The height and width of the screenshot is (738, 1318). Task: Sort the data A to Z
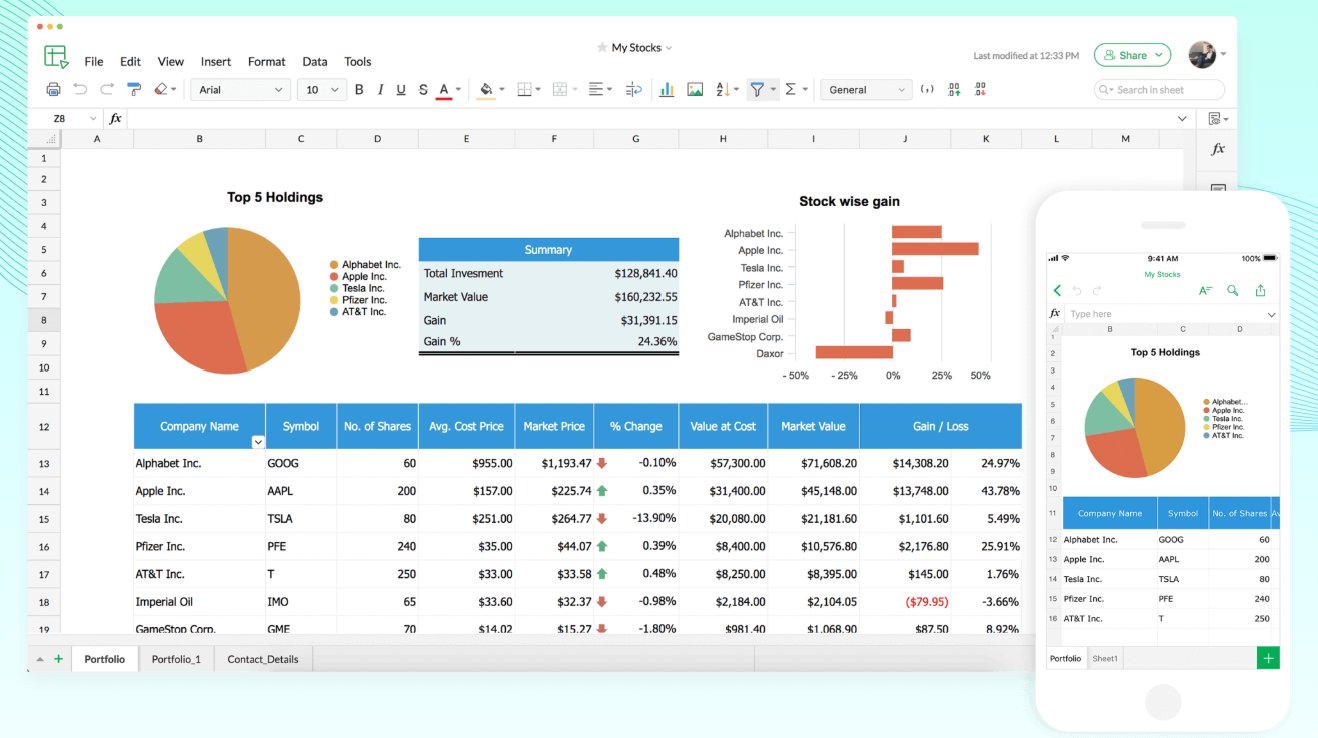pos(722,89)
